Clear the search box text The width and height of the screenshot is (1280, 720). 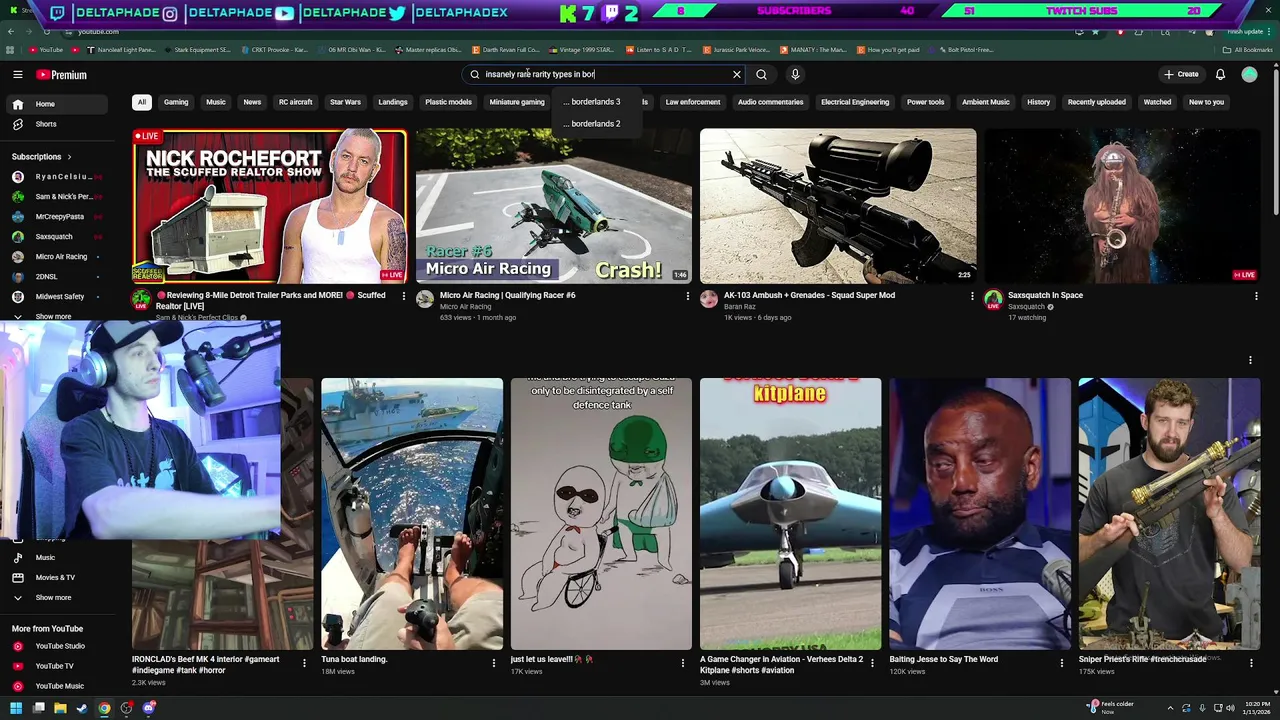tap(737, 74)
